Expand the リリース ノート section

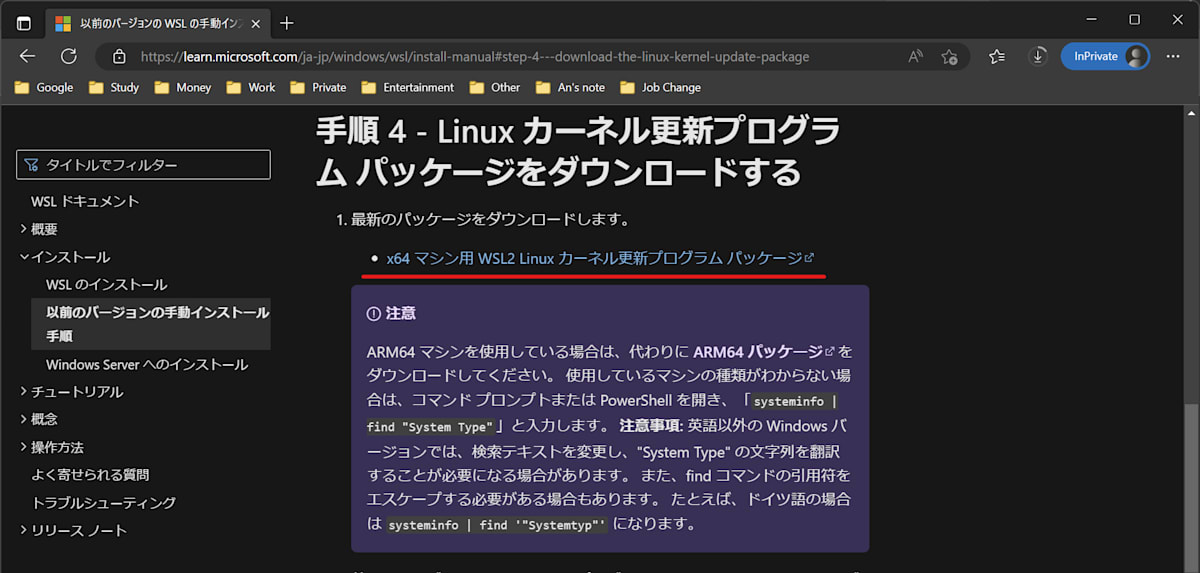pos(73,530)
